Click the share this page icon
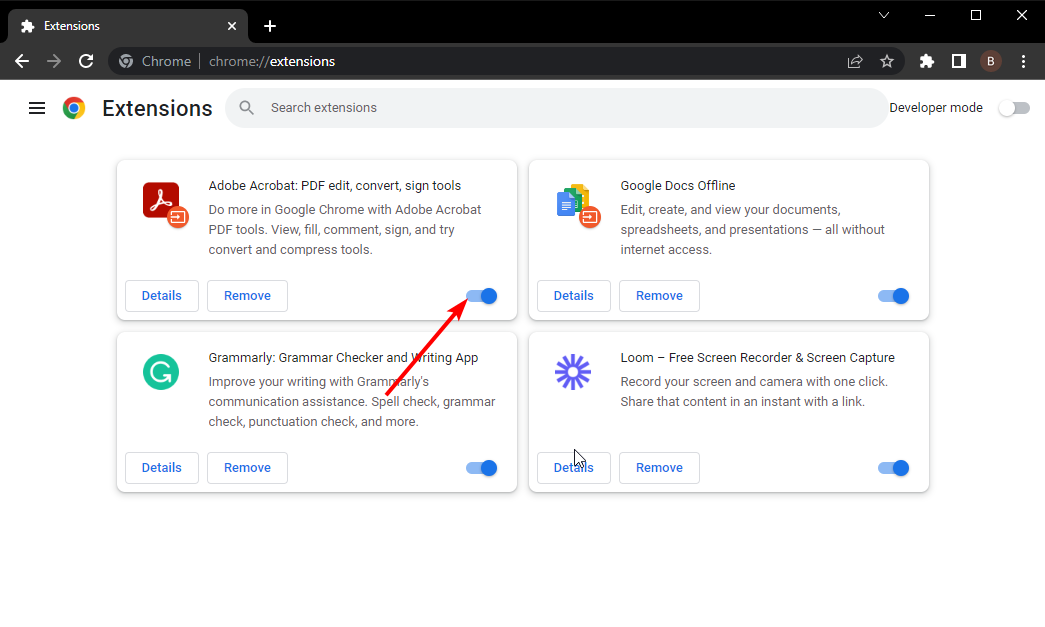 tap(855, 61)
